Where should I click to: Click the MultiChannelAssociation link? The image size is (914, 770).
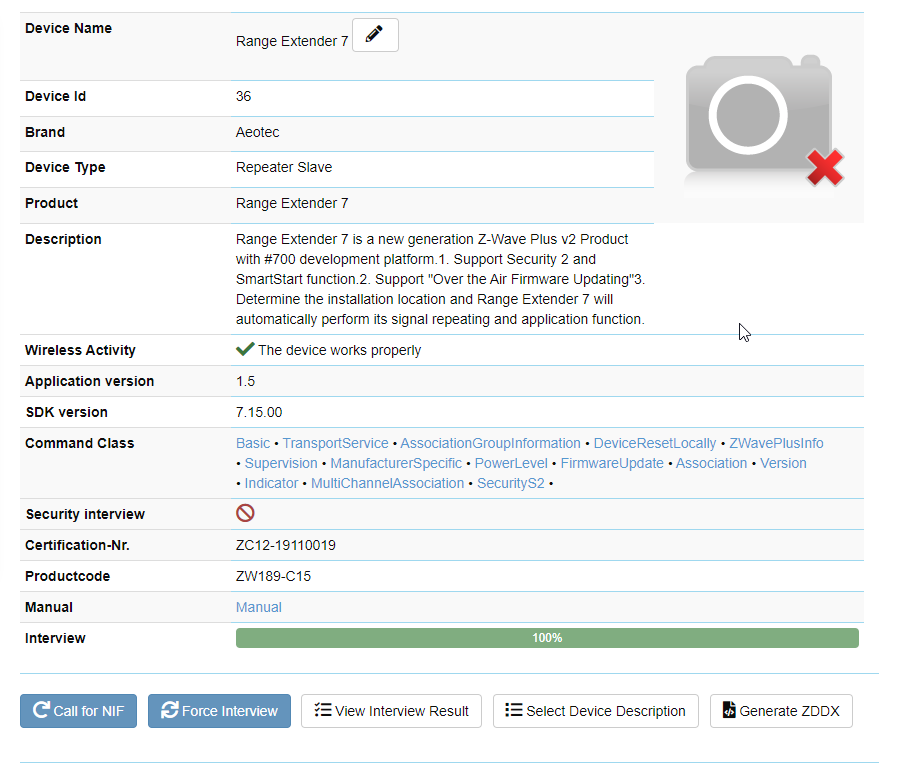(x=387, y=483)
